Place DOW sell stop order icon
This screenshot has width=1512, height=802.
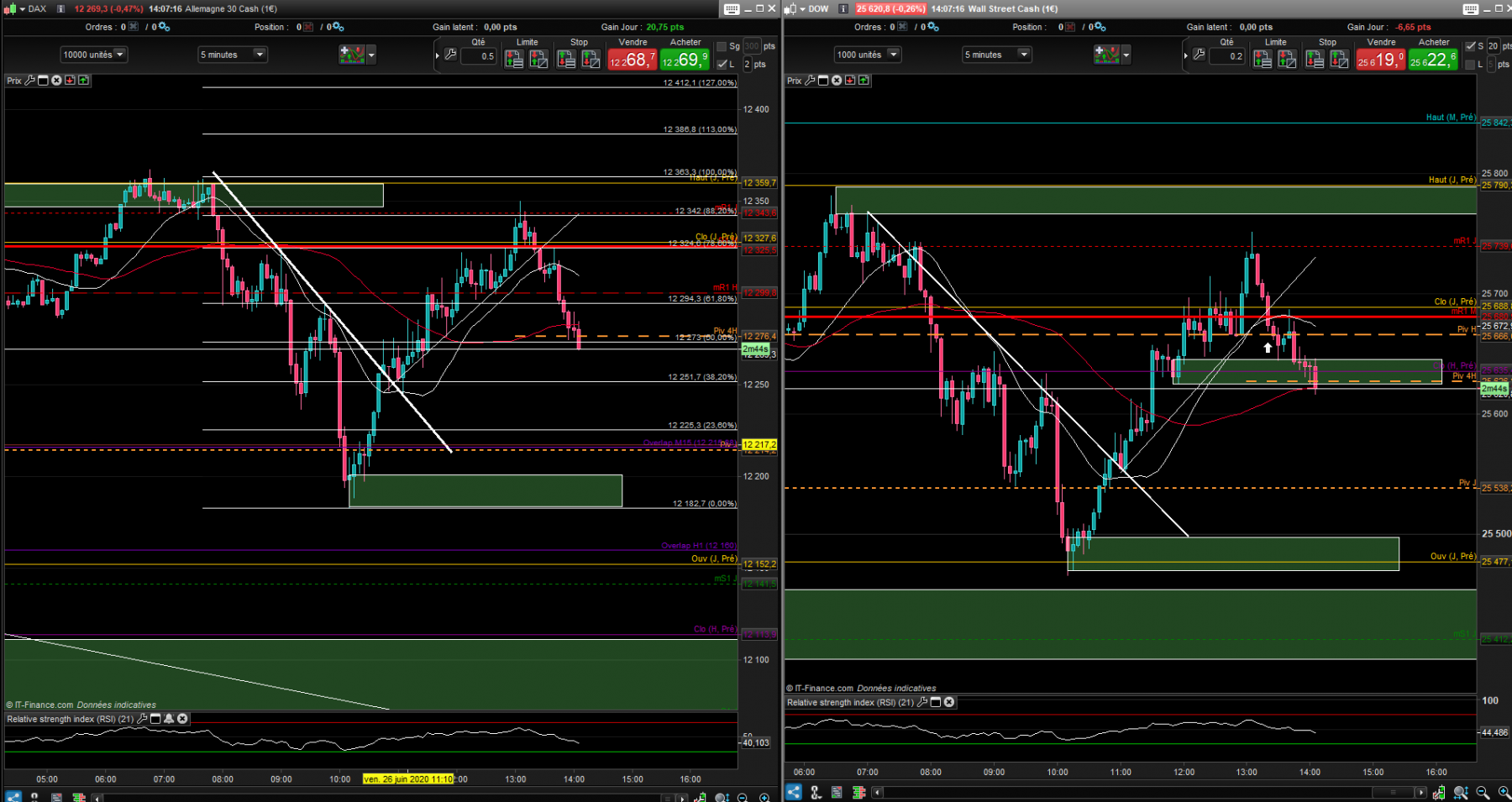(1340, 59)
